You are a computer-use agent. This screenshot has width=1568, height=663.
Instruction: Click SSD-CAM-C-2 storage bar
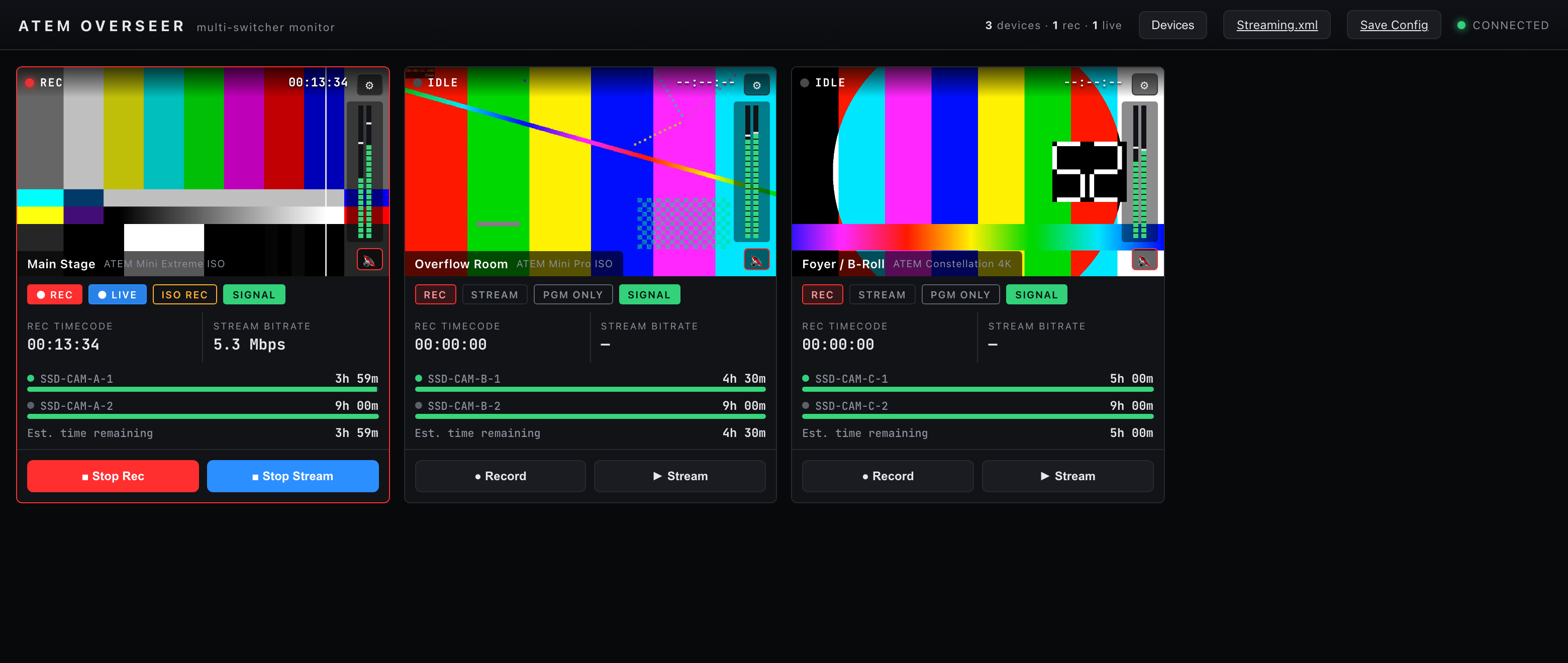click(x=977, y=416)
